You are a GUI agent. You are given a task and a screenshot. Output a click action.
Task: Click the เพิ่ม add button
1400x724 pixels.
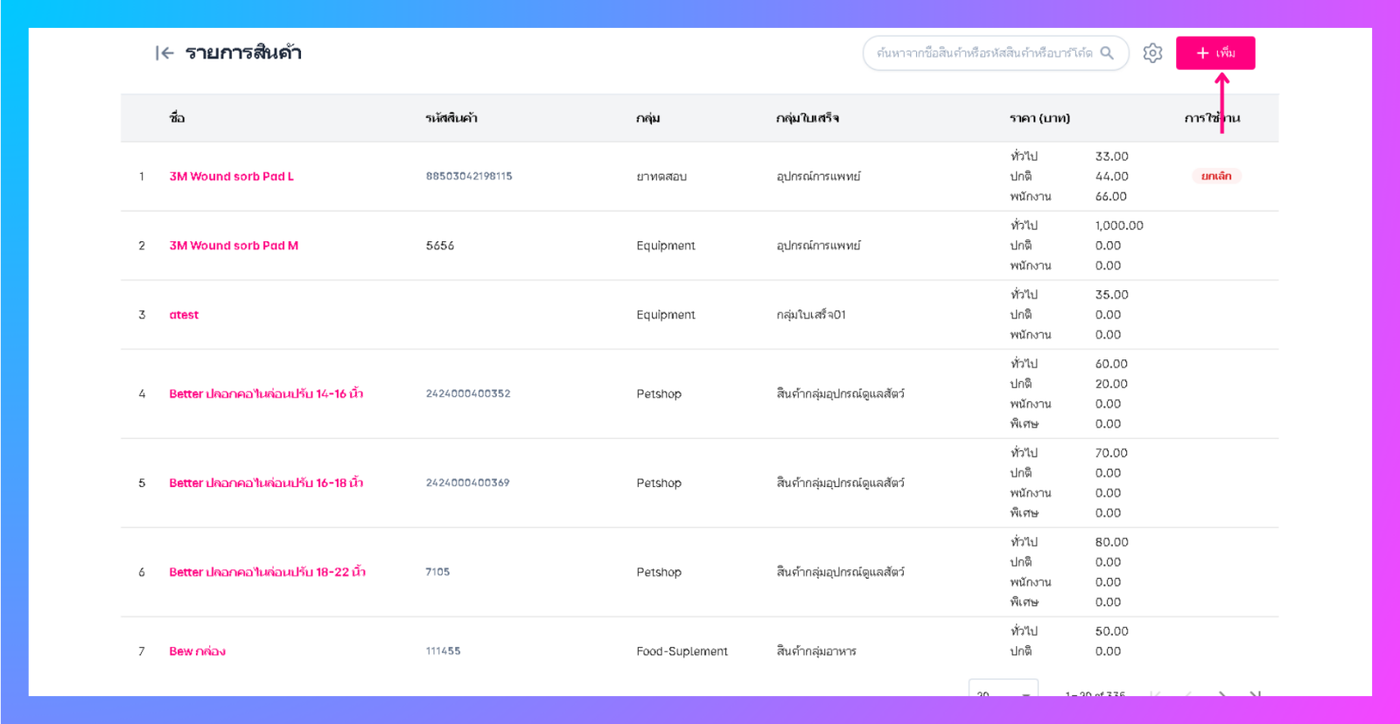[1215, 53]
